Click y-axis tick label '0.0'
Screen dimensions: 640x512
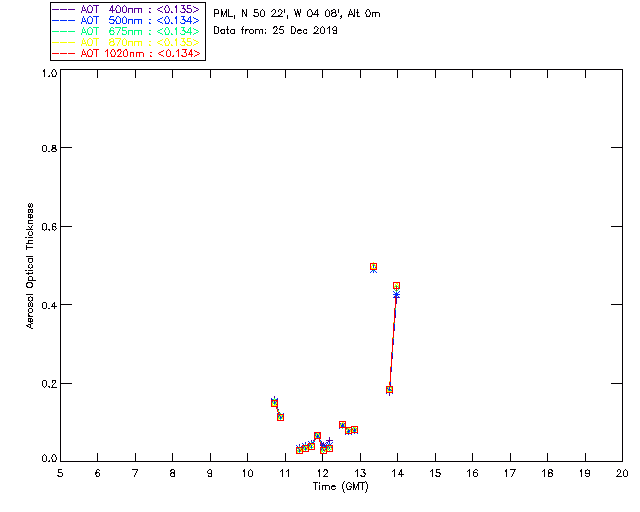(49, 459)
